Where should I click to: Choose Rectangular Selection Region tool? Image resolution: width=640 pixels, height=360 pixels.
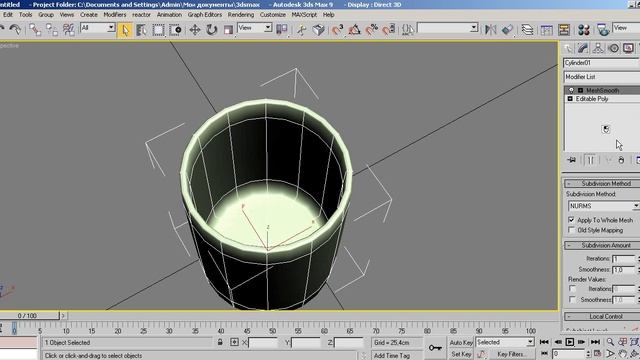[158, 30]
